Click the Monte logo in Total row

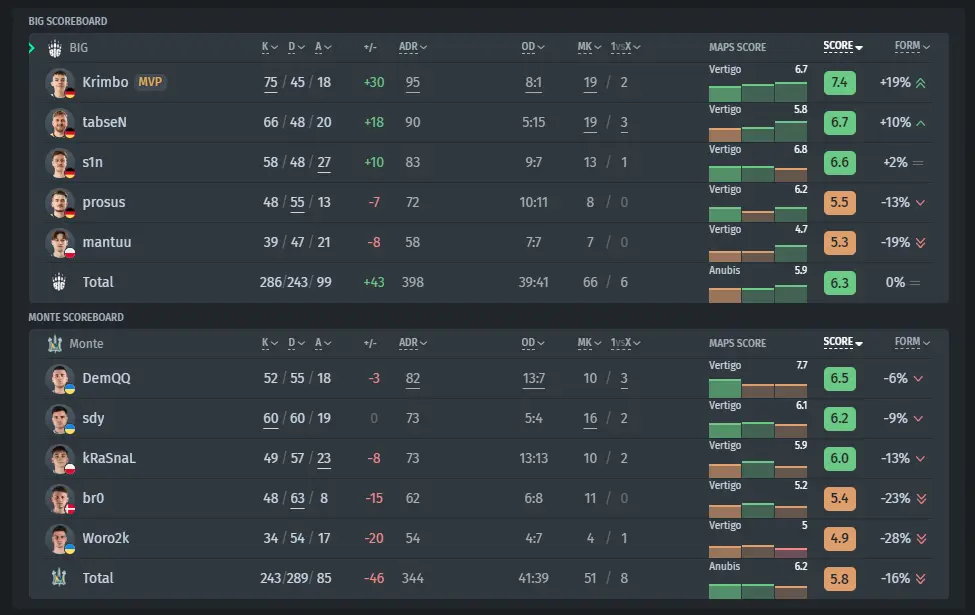pos(58,578)
